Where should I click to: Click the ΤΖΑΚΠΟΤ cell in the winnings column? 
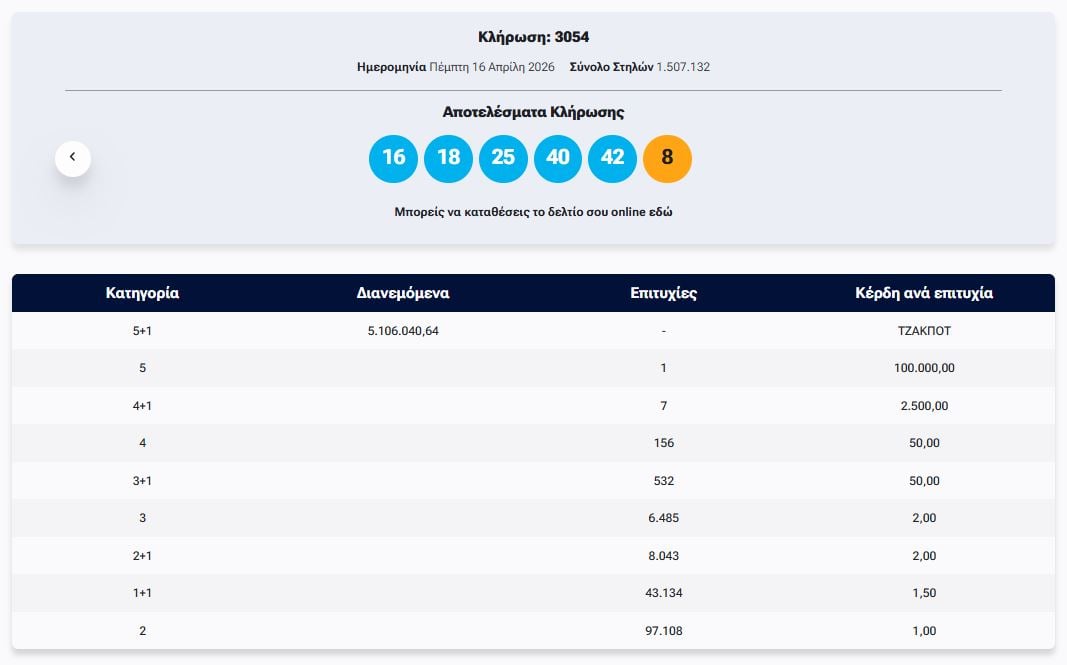point(924,330)
